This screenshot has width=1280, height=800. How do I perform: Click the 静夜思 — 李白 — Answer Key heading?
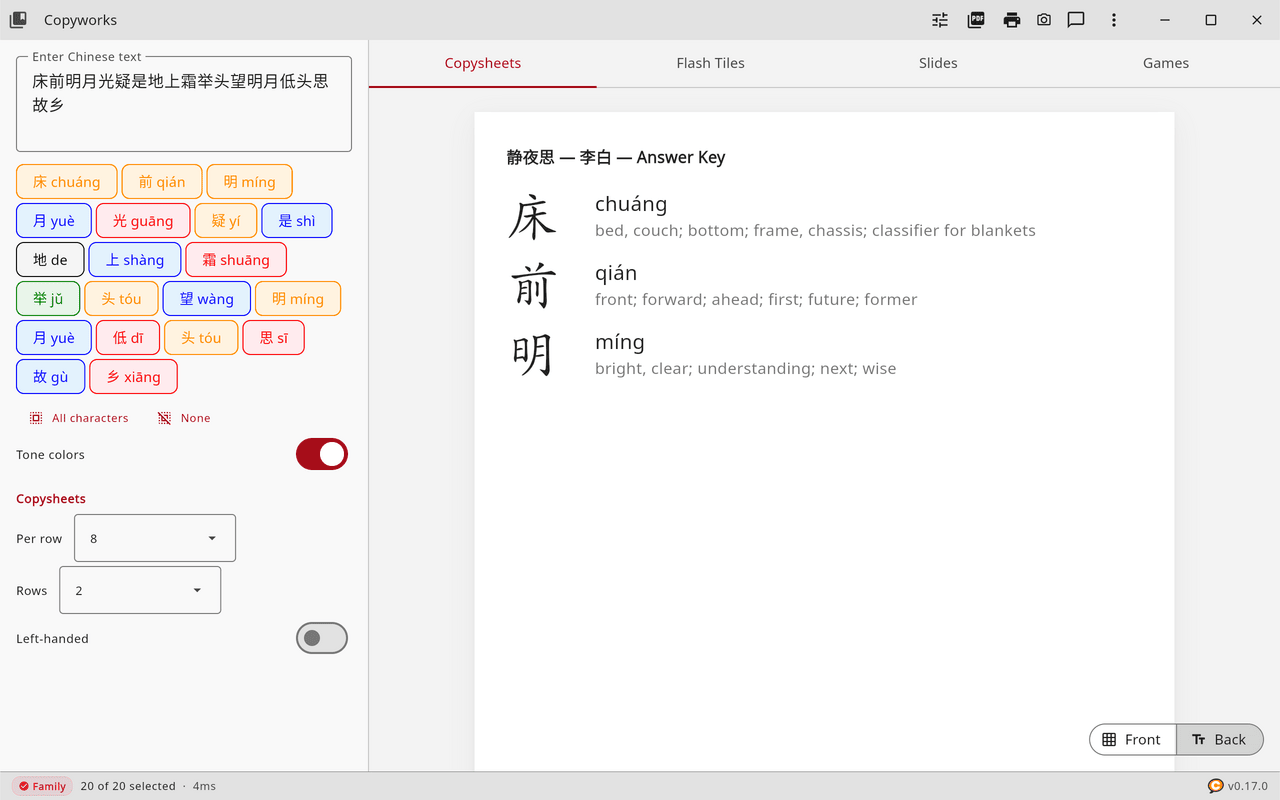click(616, 157)
